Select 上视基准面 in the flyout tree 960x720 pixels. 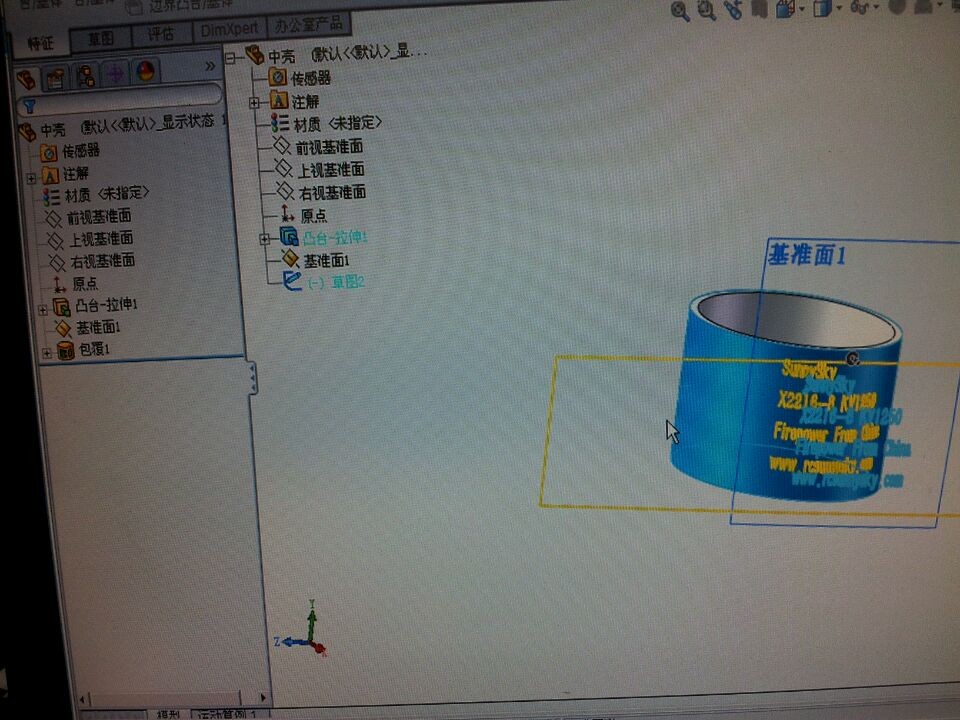point(331,170)
